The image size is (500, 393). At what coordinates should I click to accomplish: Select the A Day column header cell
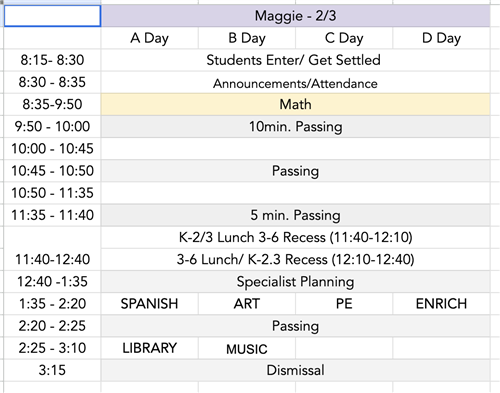coord(149,38)
